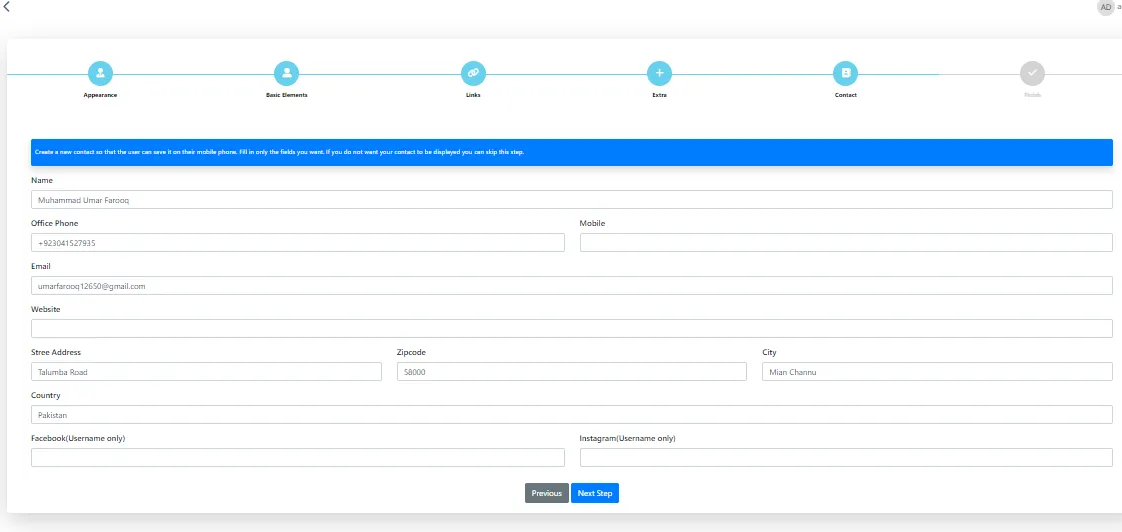Open the Links step icon
This screenshot has width=1122, height=532.
click(x=473, y=73)
